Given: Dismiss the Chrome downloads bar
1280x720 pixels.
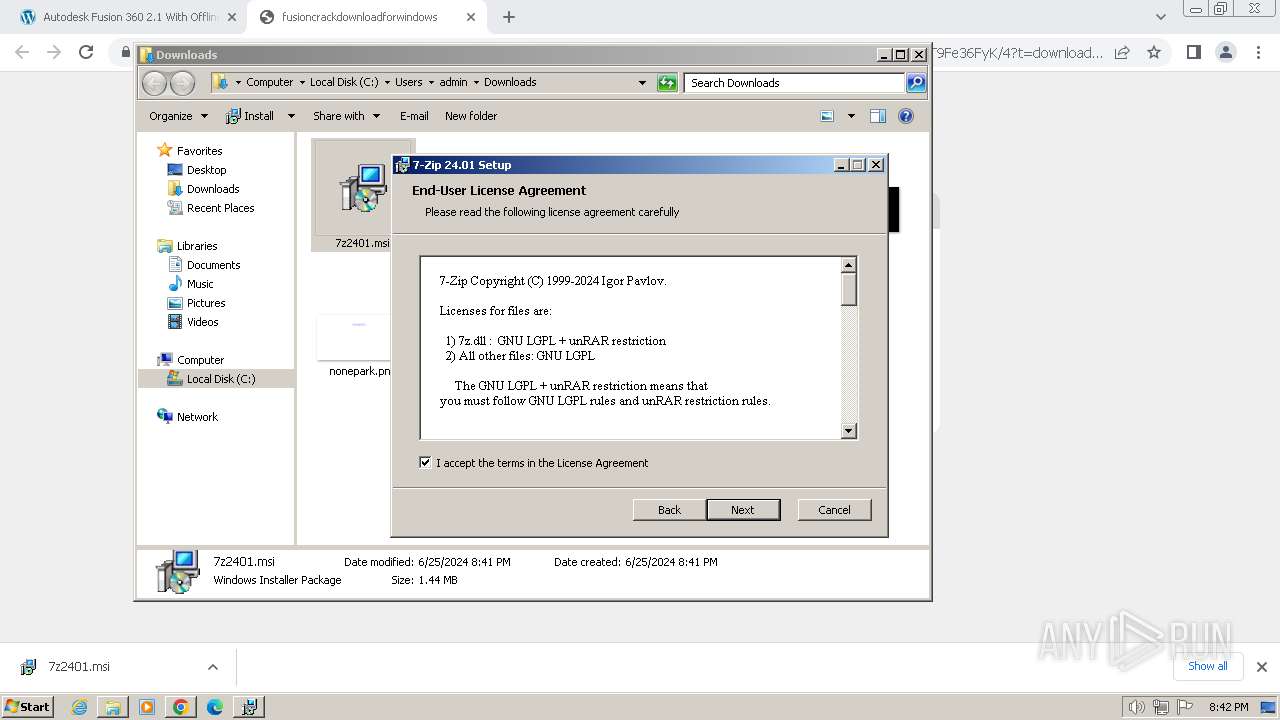Looking at the screenshot, I should [1262, 667].
